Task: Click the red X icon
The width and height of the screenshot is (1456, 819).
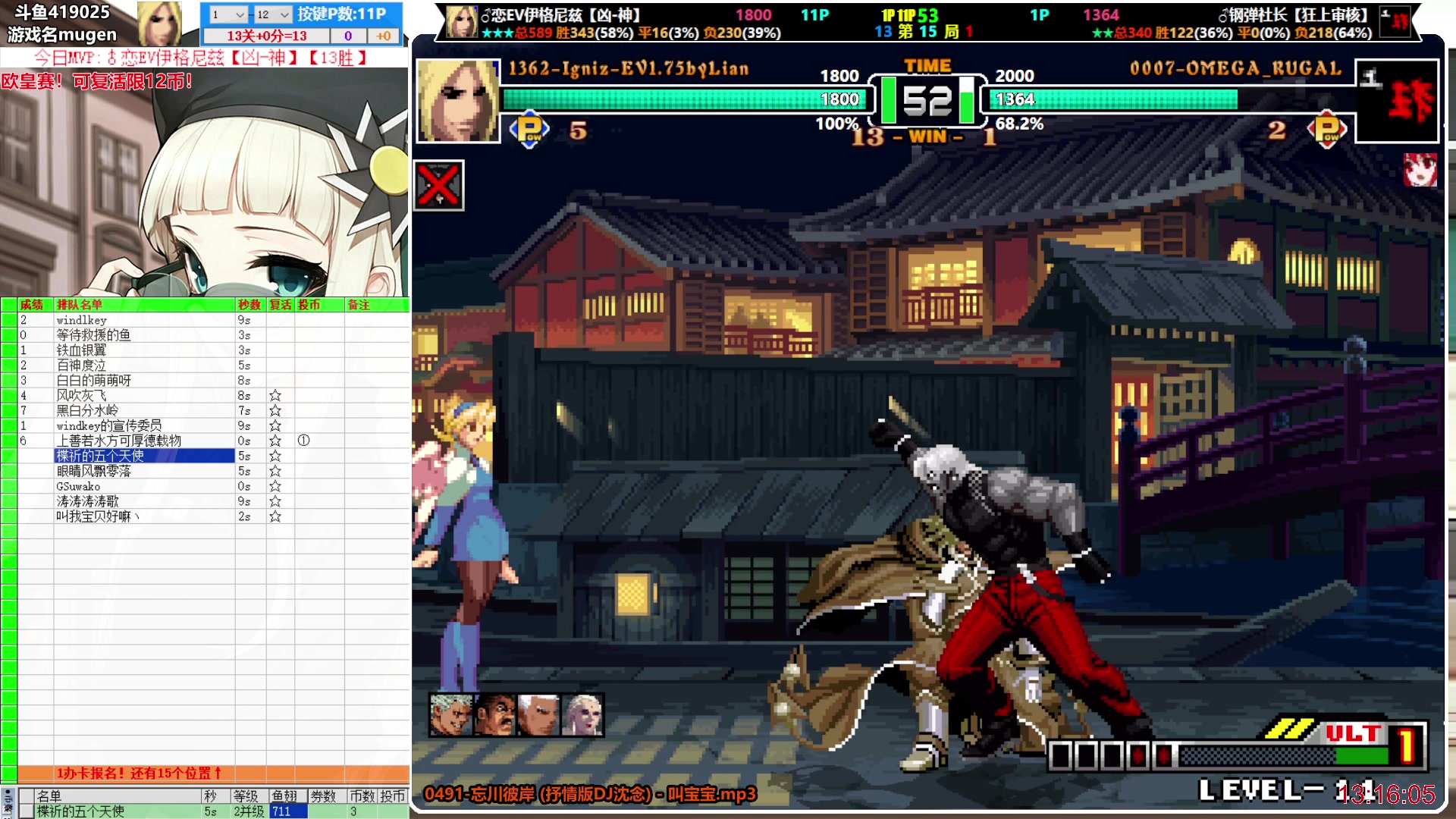Action: [439, 185]
